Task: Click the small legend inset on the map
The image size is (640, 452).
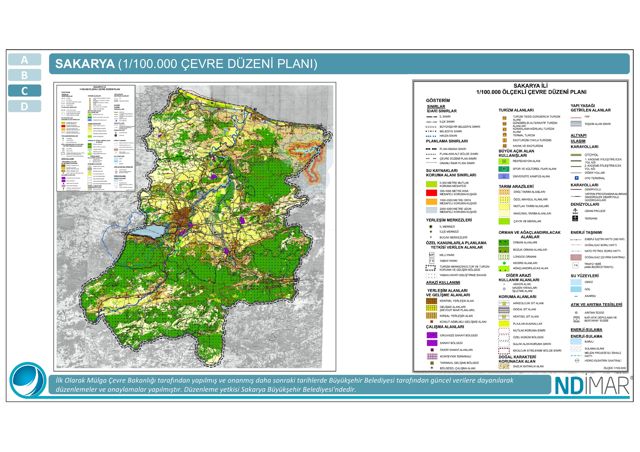Action: (96, 138)
